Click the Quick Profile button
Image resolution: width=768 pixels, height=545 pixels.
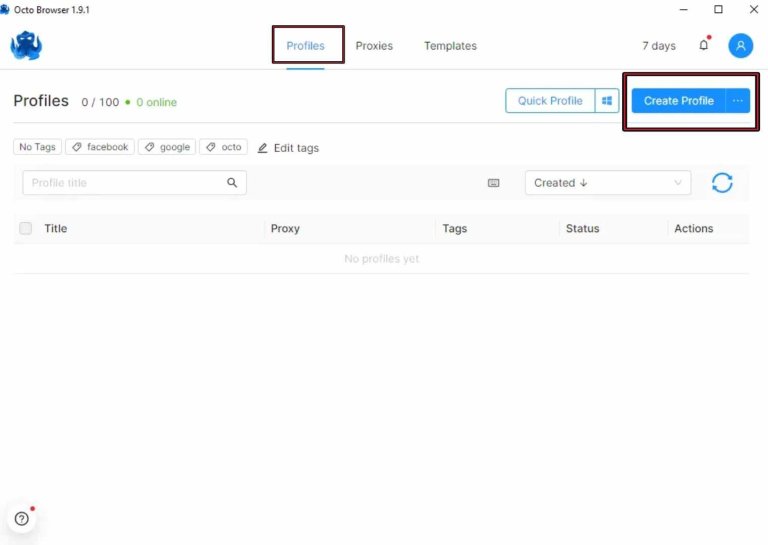click(x=550, y=101)
